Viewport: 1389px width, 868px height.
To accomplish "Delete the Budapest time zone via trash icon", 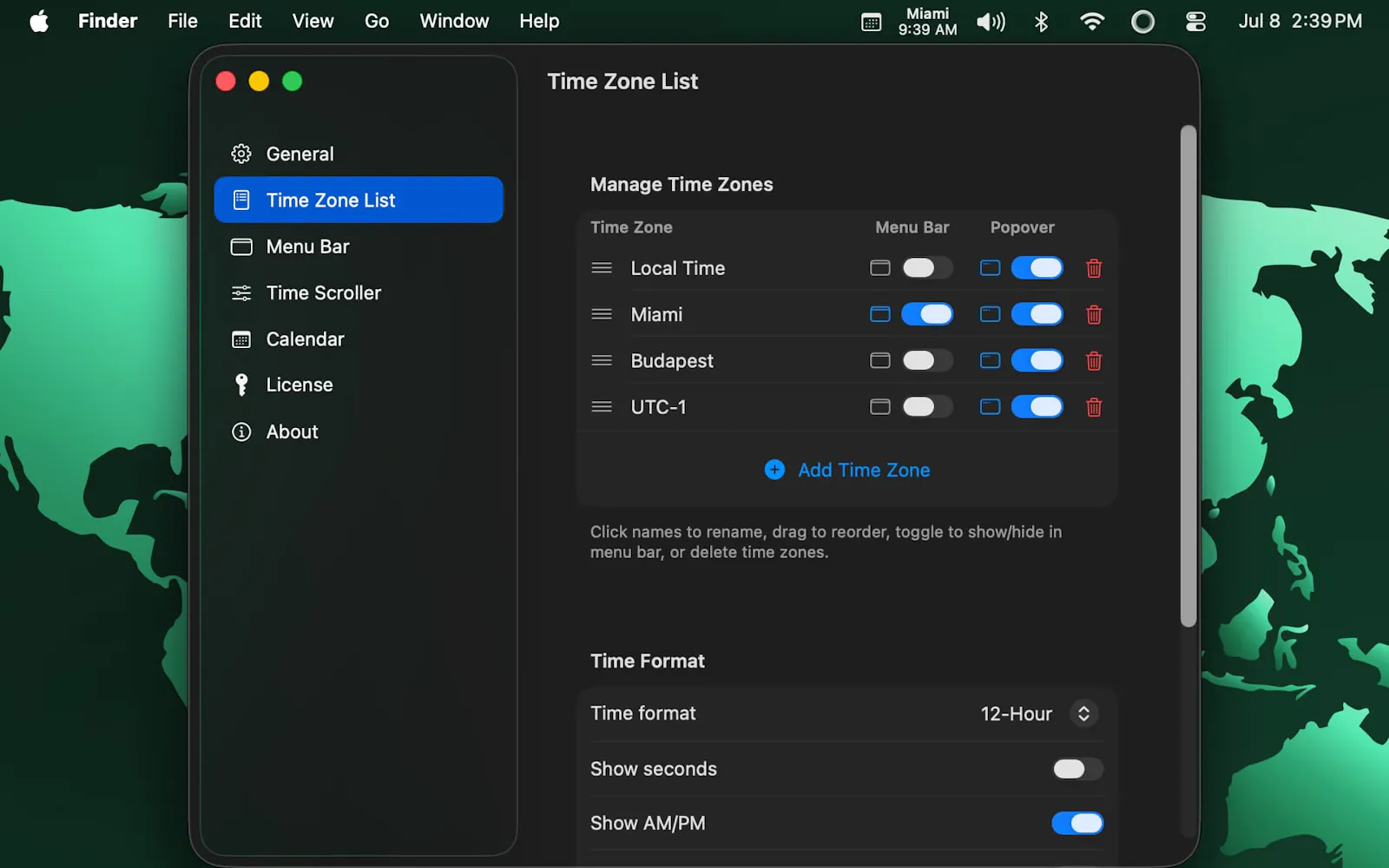I will coord(1094,360).
